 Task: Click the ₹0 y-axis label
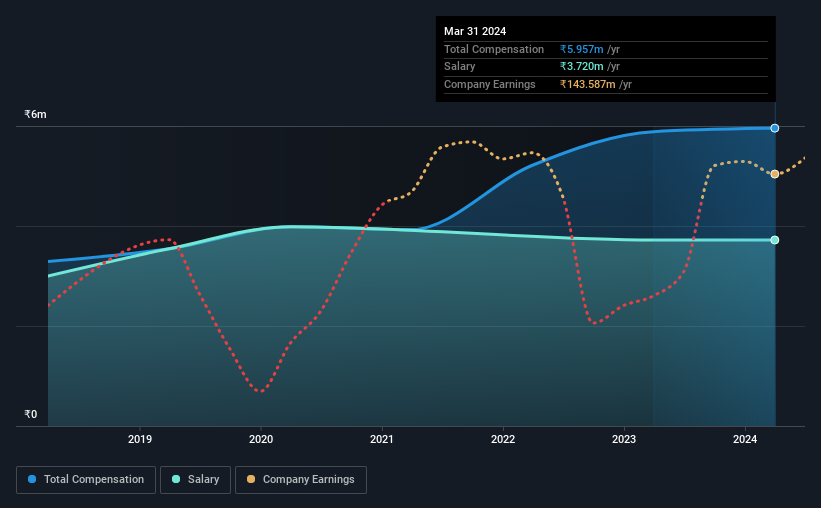(x=30, y=414)
